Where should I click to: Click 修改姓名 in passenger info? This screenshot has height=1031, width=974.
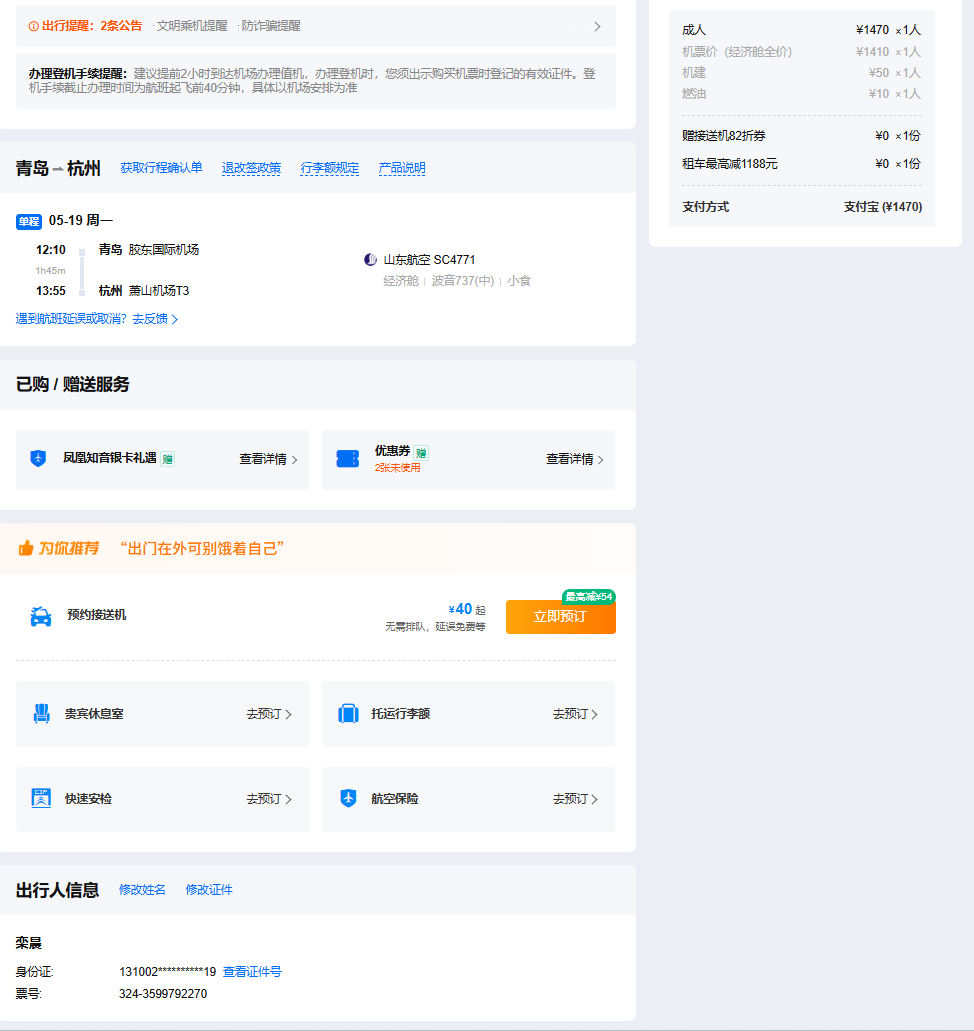(142, 890)
